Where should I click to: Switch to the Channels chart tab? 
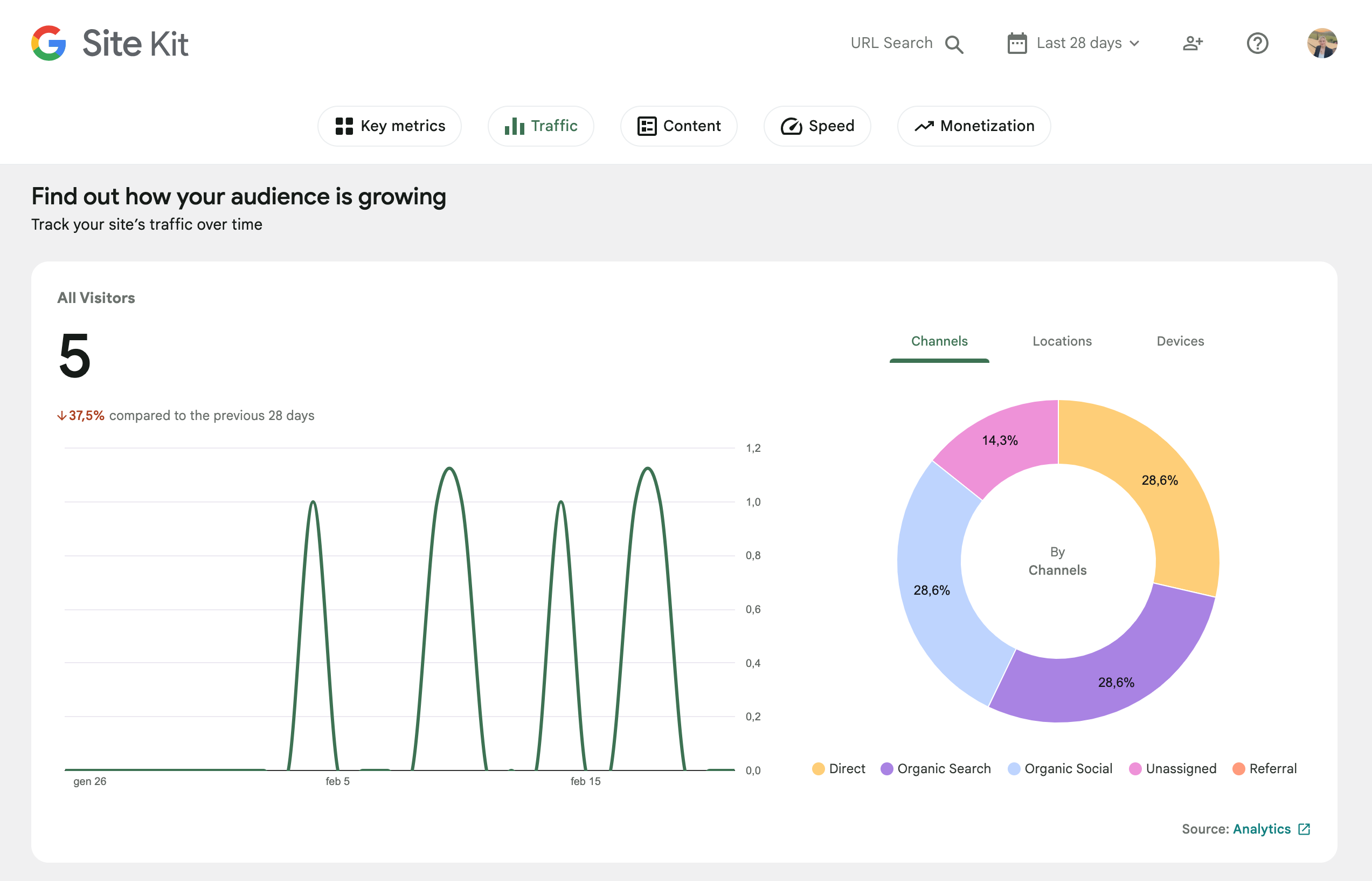pos(939,341)
